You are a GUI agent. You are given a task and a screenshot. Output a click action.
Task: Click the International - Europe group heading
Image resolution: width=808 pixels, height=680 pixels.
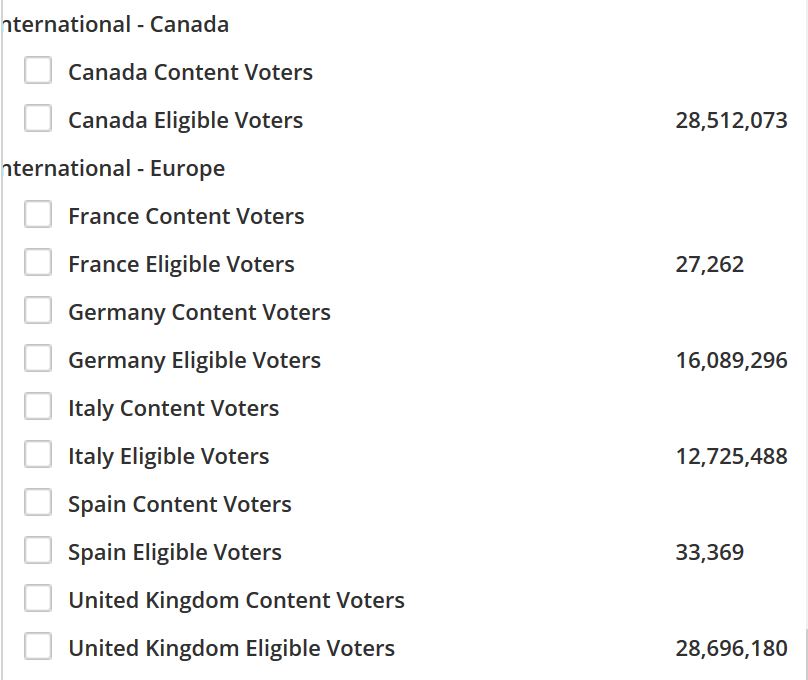113,168
